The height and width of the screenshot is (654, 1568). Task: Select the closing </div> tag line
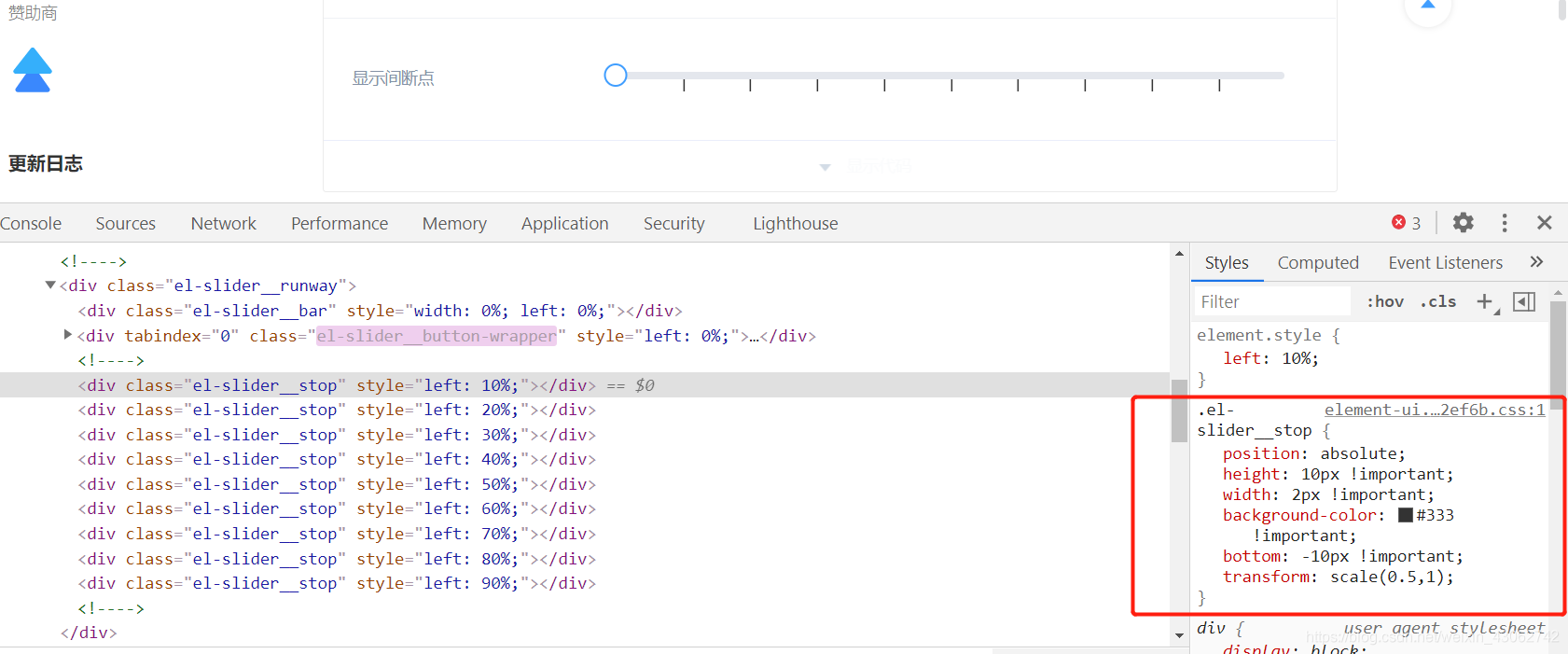89,633
